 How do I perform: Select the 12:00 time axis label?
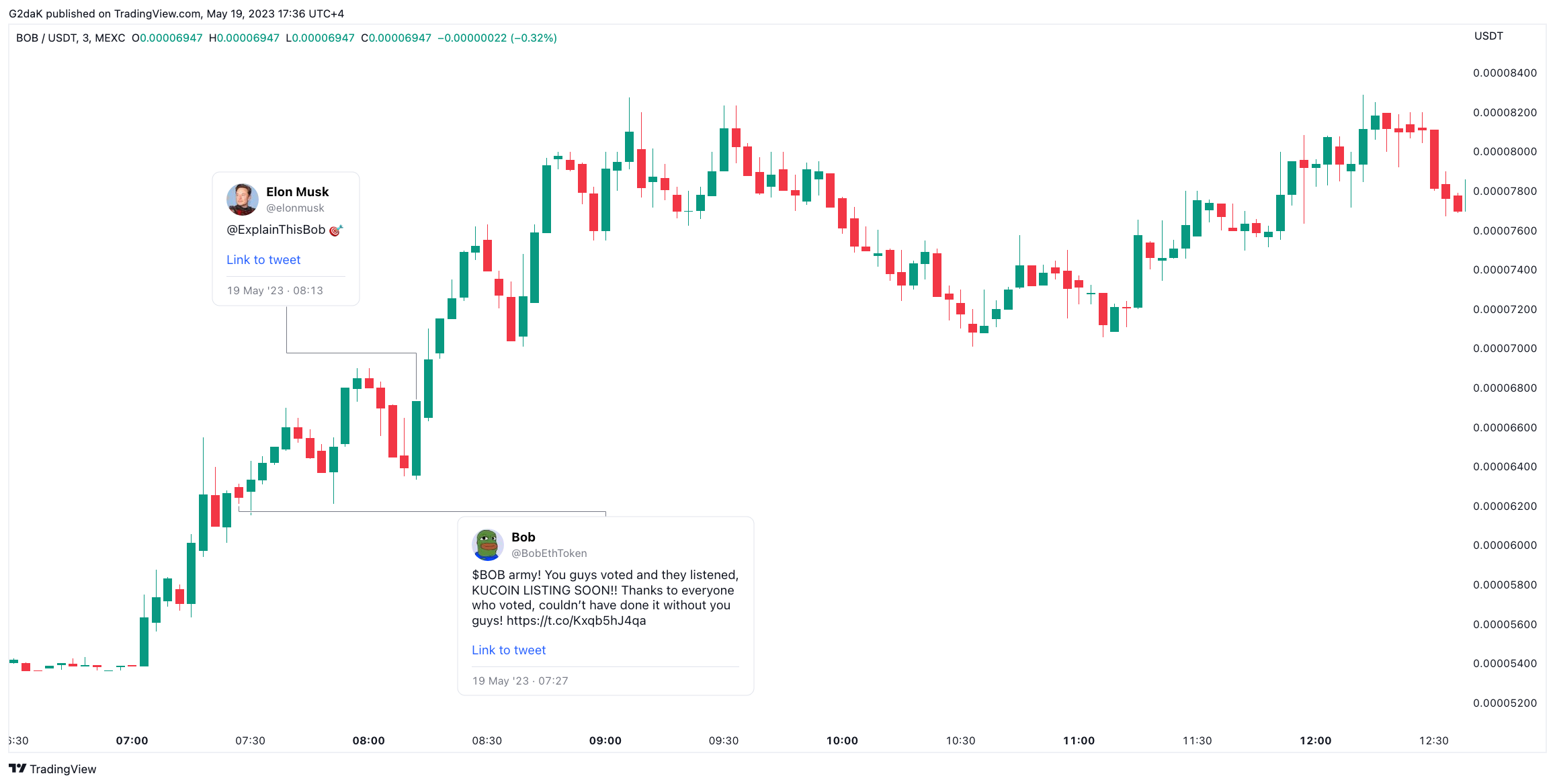(x=1315, y=740)
